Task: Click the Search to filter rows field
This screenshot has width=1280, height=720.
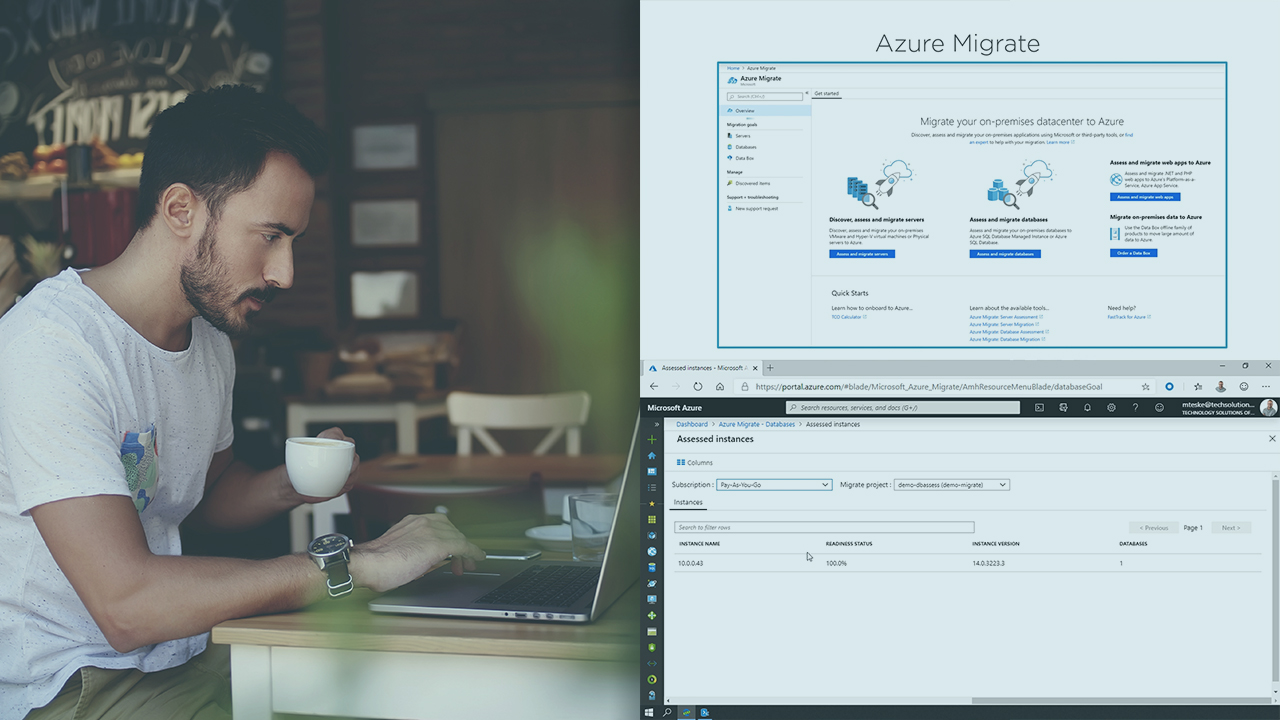Action: (823, 527)
